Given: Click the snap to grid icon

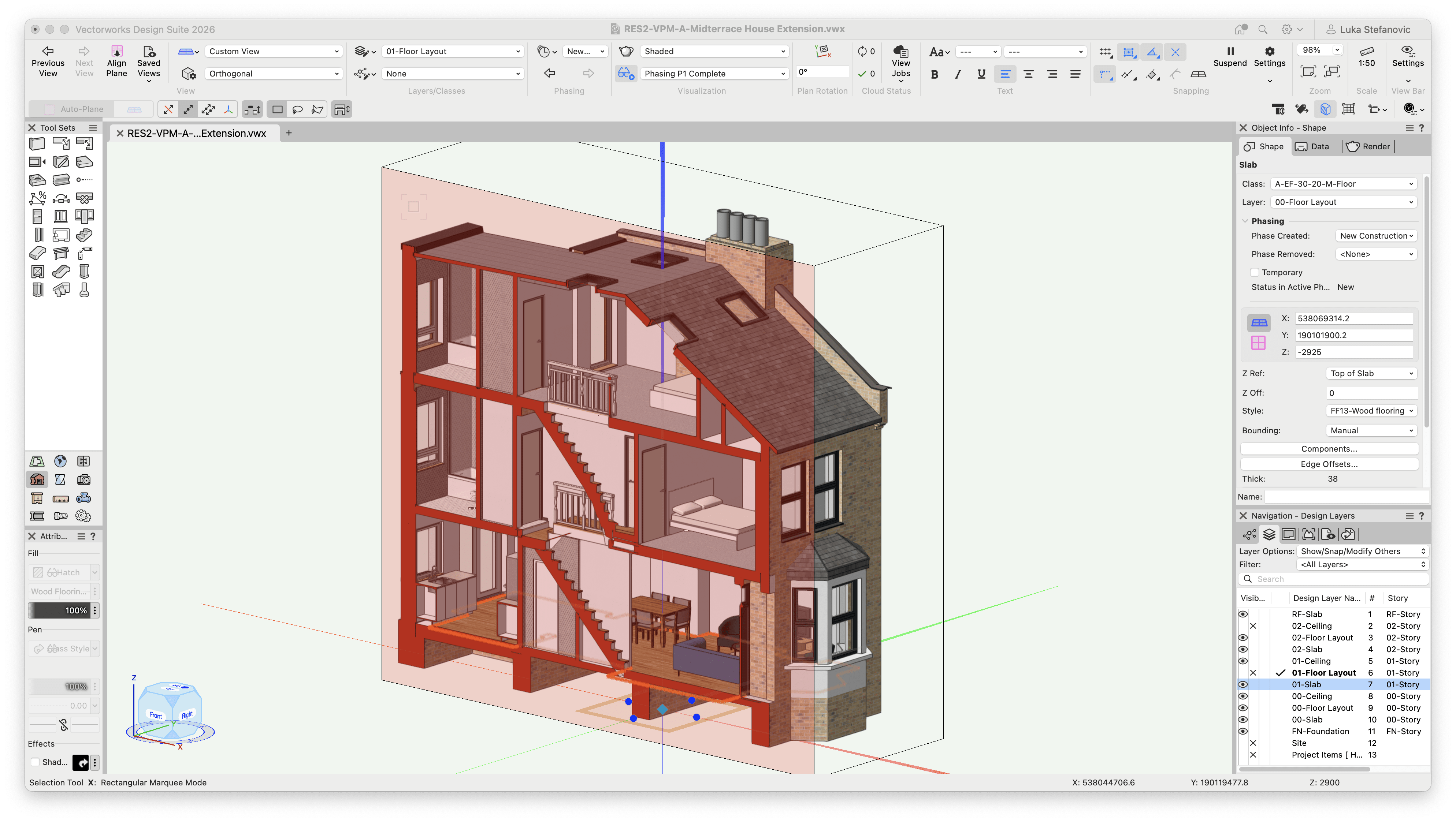Looking at the screenshot, I should click(x=1105, y=52).
